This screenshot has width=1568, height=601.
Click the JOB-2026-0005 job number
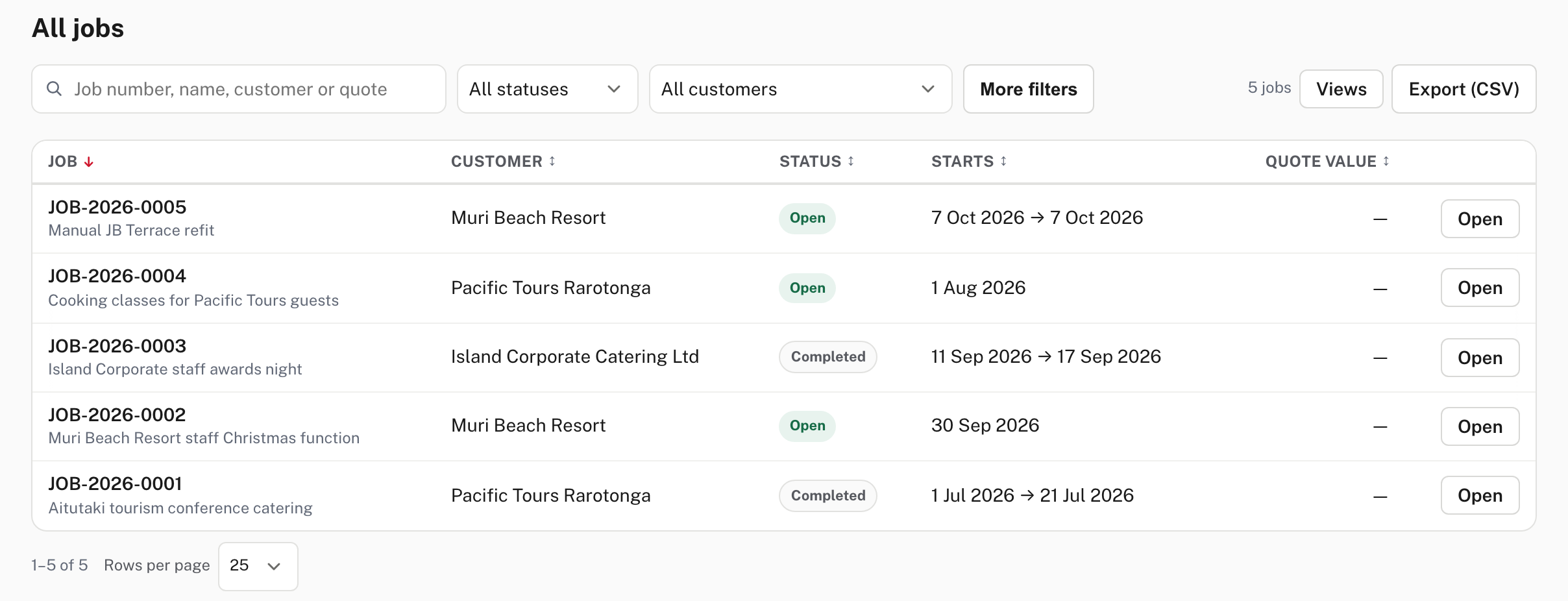[117, 207]
